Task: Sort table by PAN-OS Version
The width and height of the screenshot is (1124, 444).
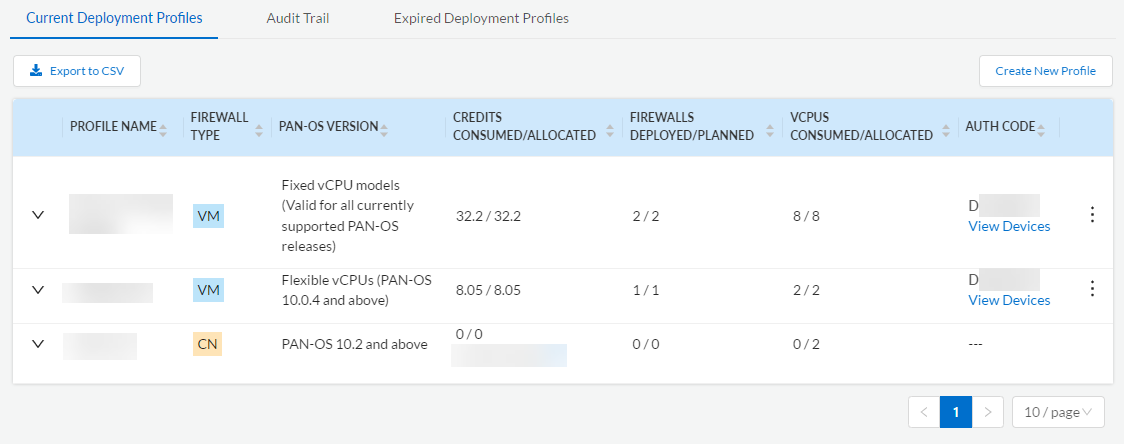Action: point(384,128)
